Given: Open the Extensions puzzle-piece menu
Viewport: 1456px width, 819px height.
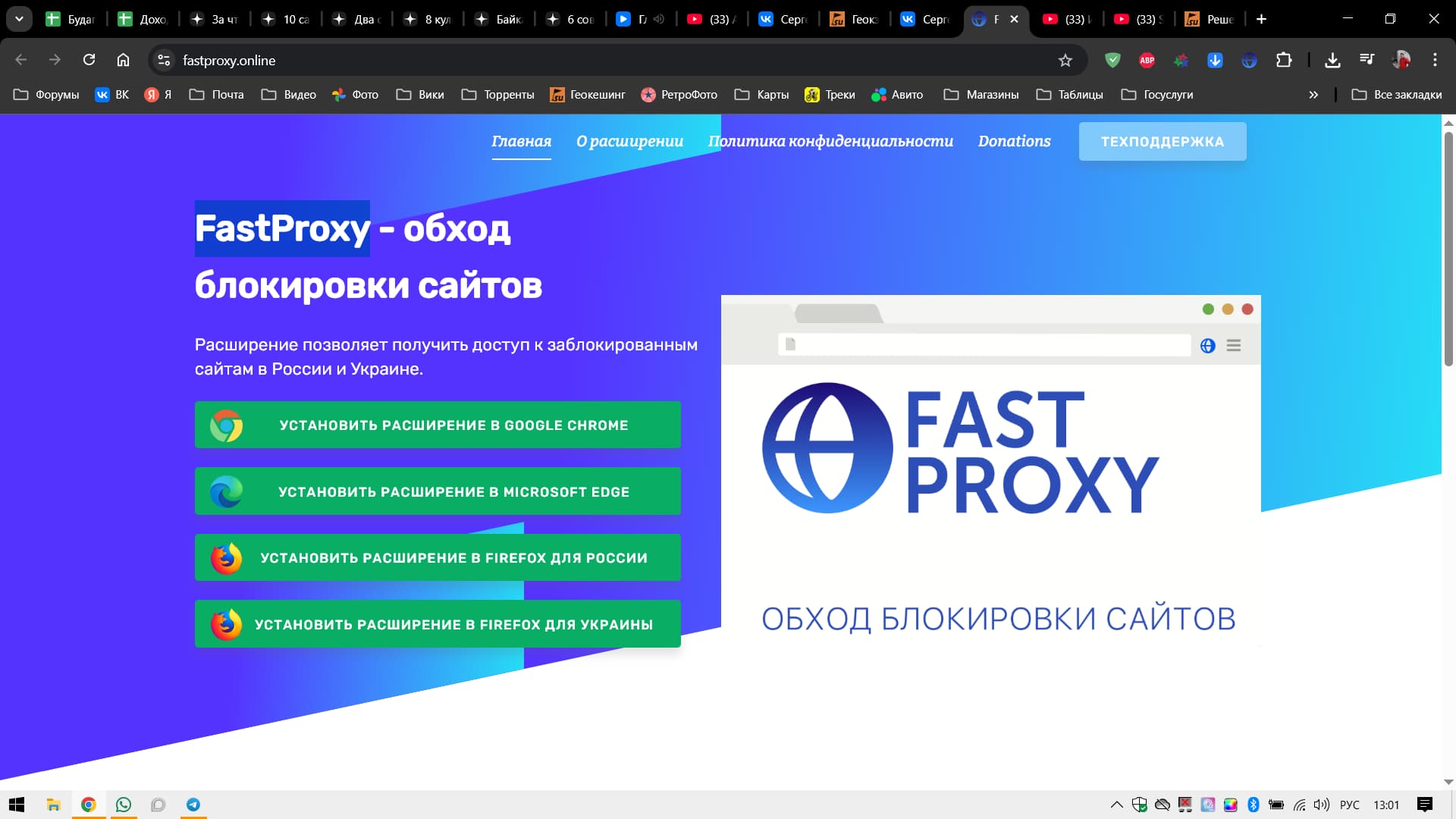Looking at the screenshot, I should [1284, 60].
